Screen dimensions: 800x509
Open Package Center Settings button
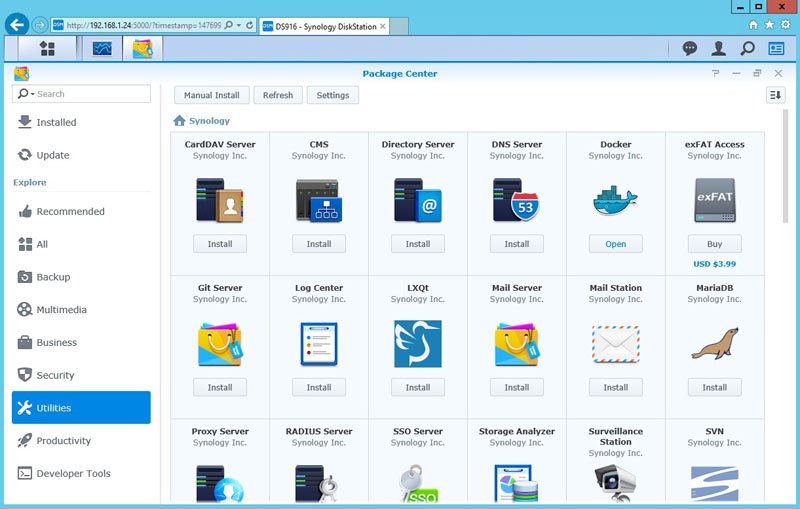(x=333, y=95)
